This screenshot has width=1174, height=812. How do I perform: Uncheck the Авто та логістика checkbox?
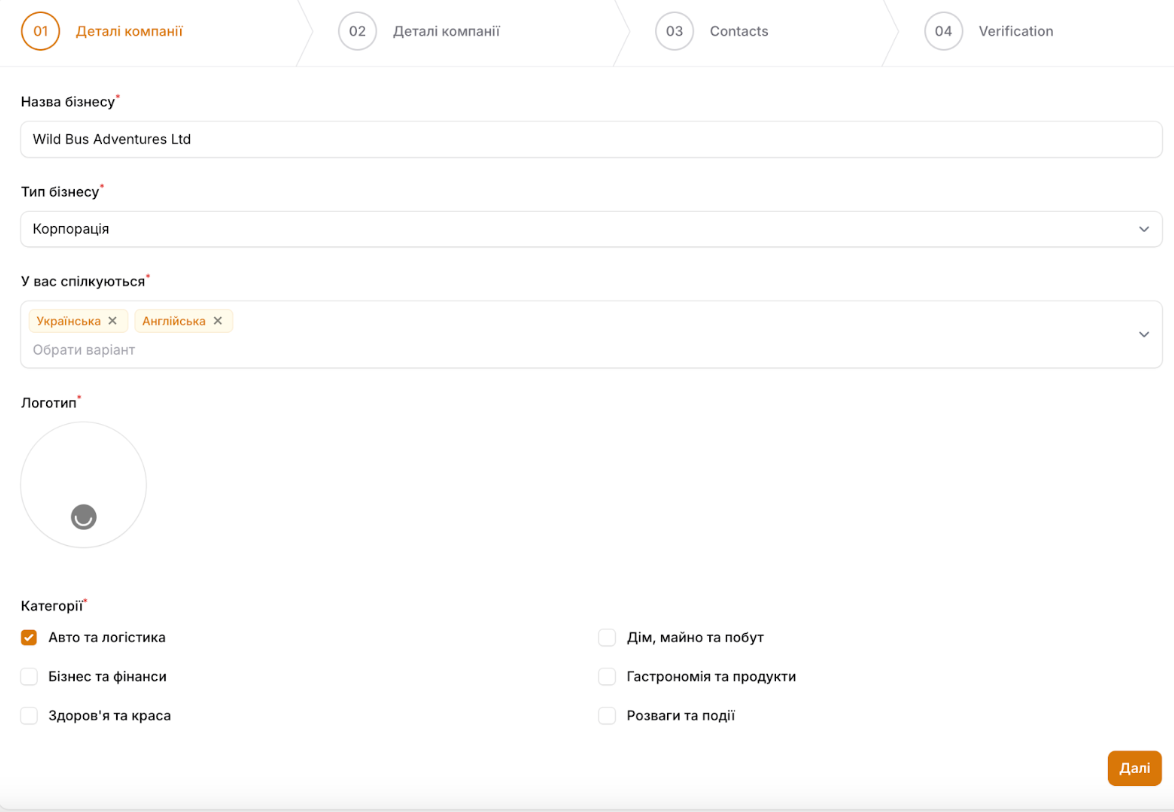(x=29, y=637)
